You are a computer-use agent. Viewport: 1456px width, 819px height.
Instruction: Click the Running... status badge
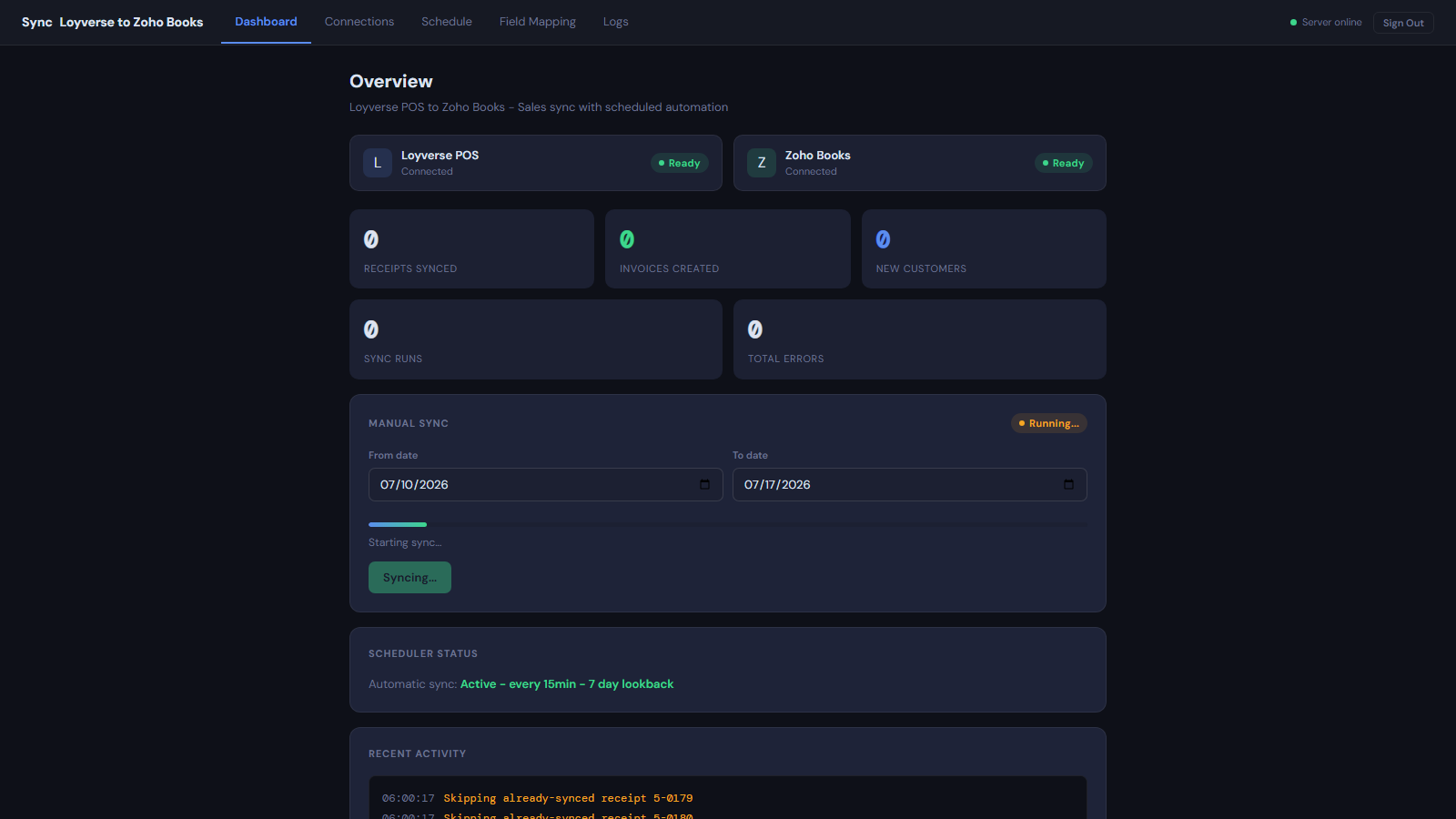click(x=1049, y=423)
